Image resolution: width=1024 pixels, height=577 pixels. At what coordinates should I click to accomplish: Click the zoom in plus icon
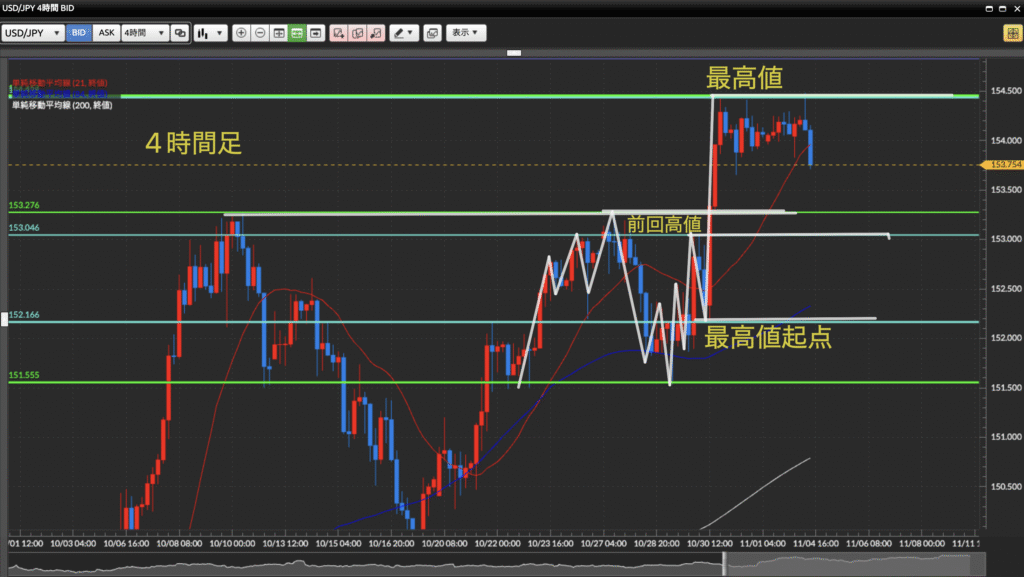tap(241, 33)
